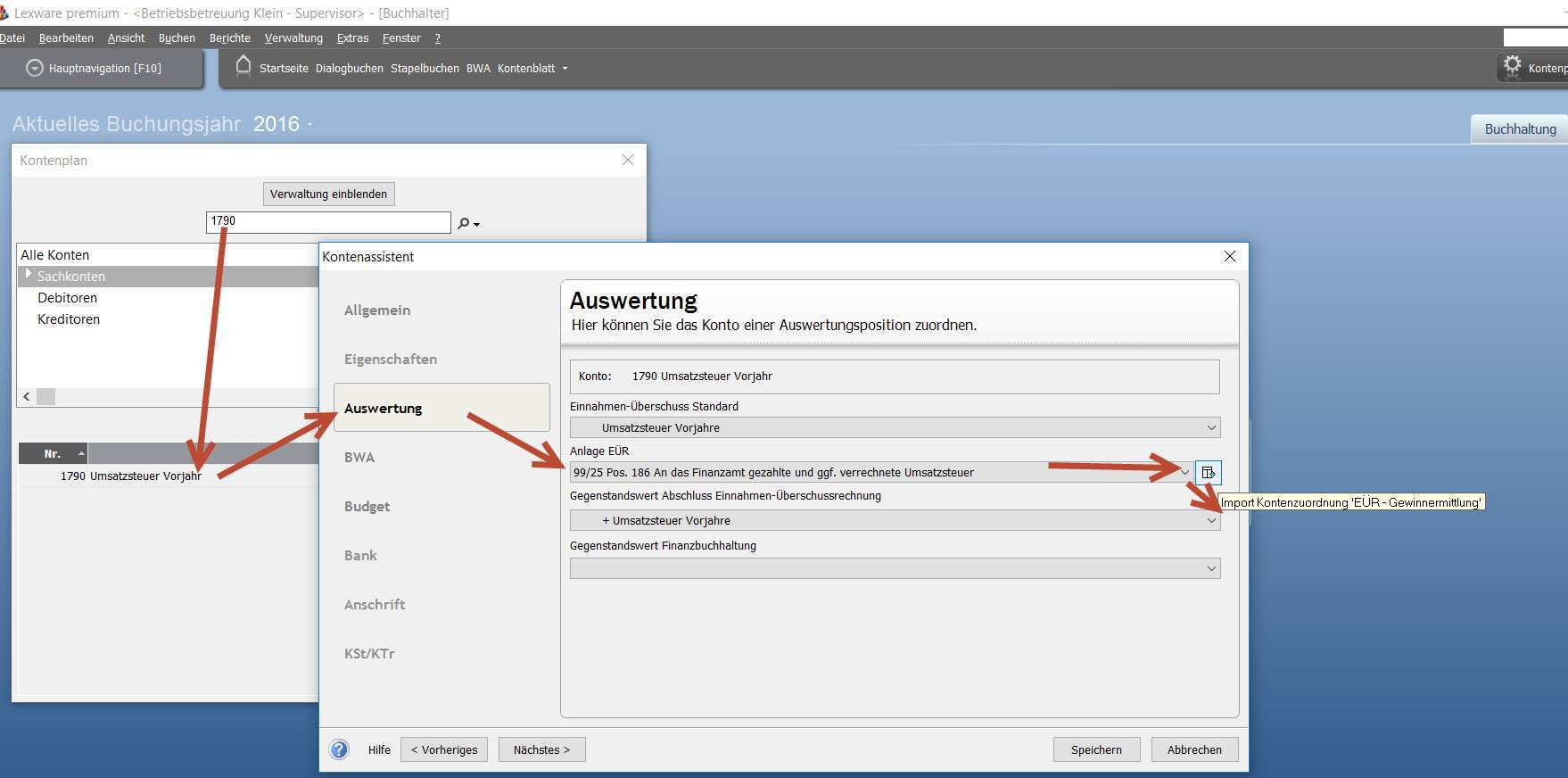Click the Nächstes > button

[x=541, y=749]
